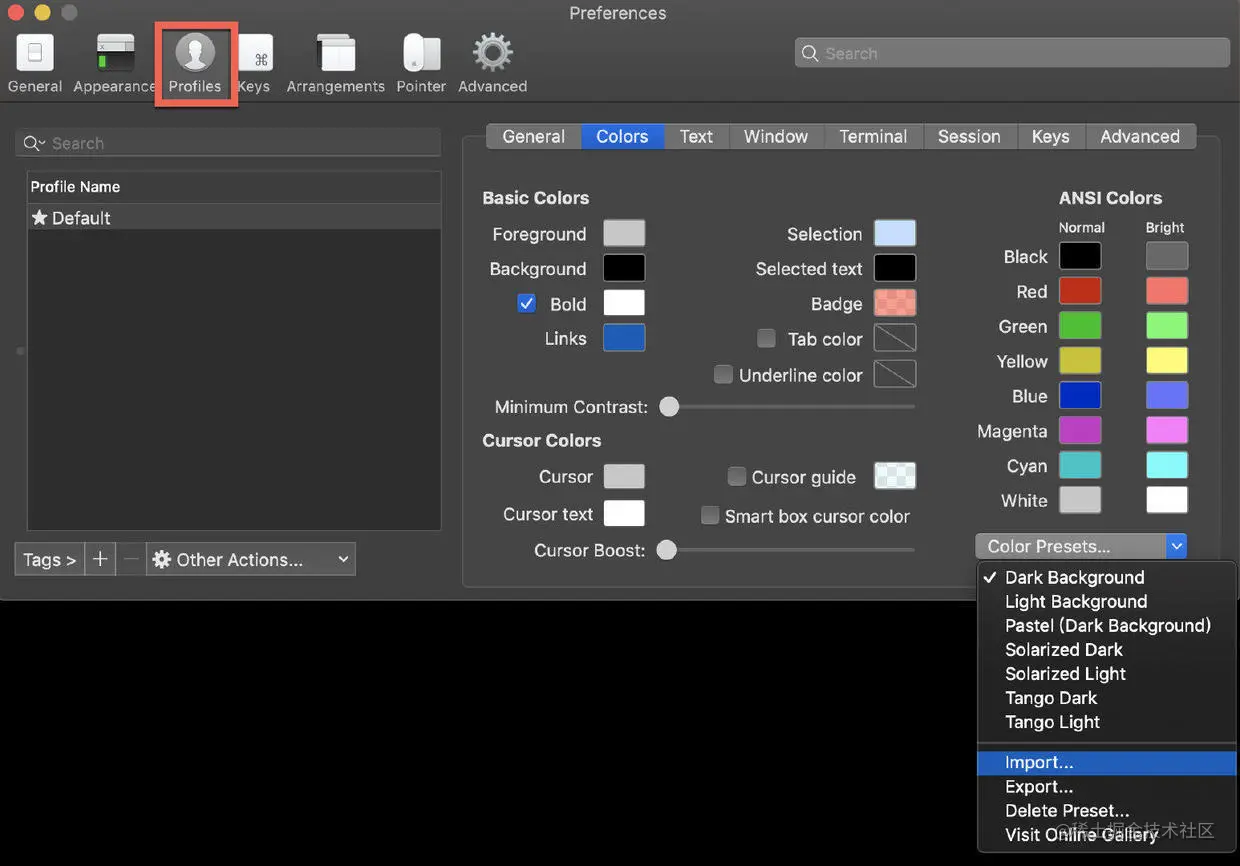Click the bright Cyan ANSI swatch
This screenshot has width=1240, height=866.
(x=1167, y=465)
